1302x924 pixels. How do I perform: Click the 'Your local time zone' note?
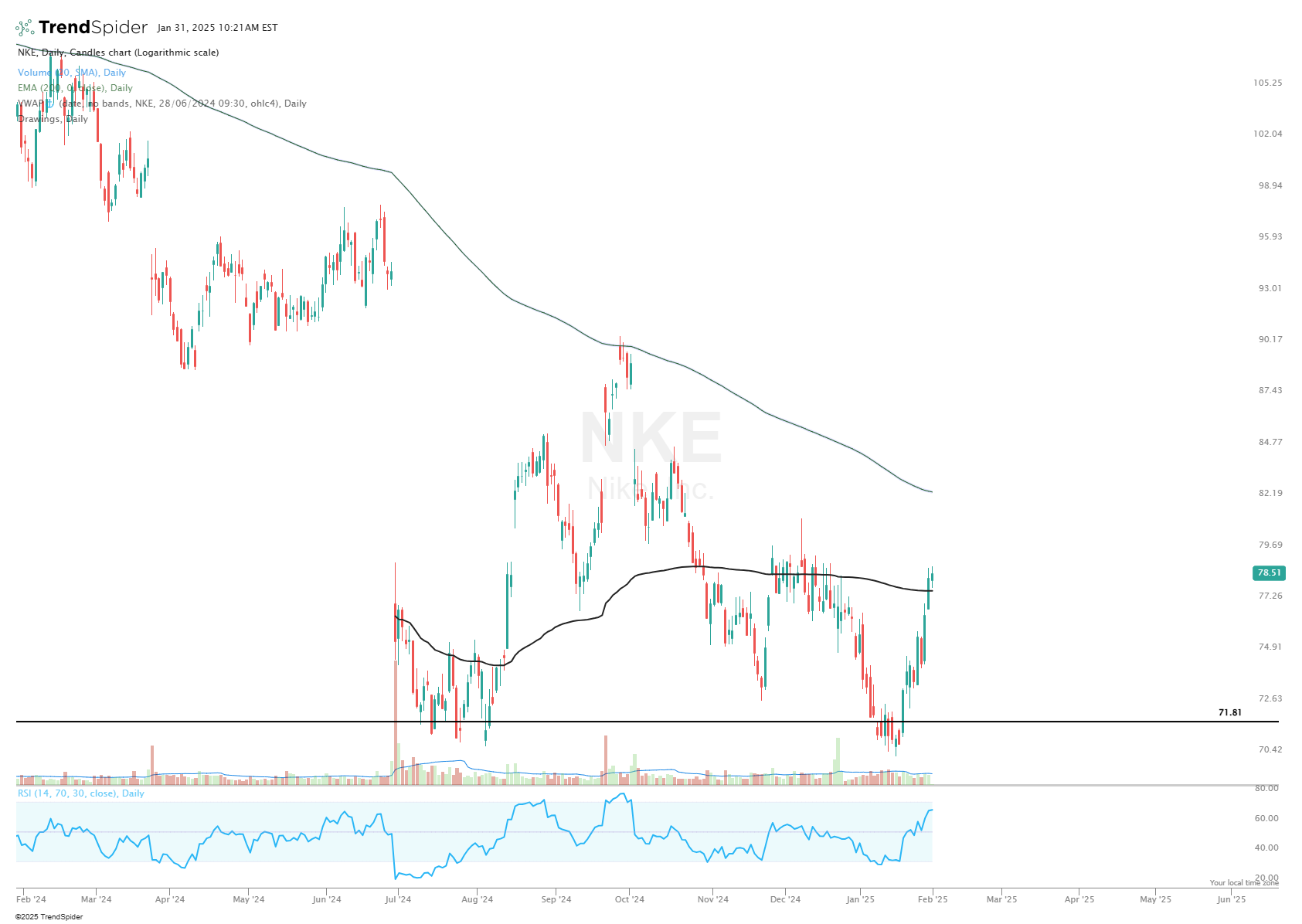(x=1244, y=883)
